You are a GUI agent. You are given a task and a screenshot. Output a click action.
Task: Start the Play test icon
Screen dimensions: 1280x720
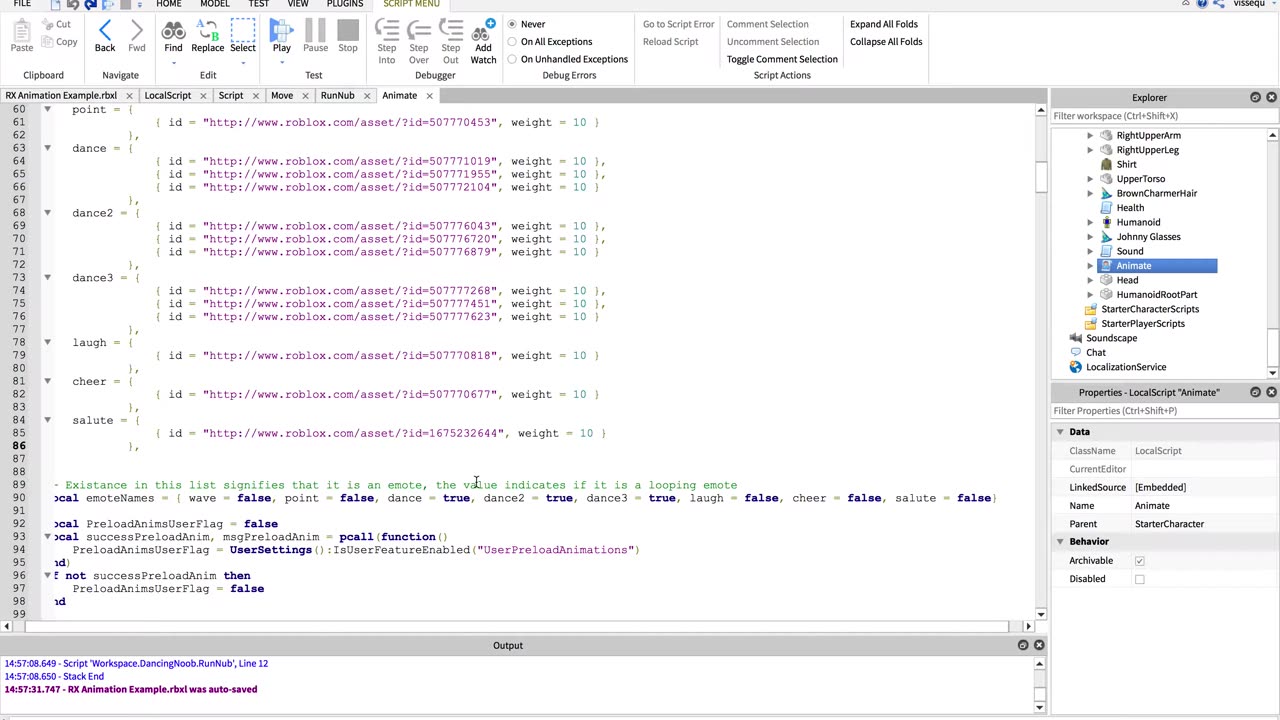click(282, 30)
